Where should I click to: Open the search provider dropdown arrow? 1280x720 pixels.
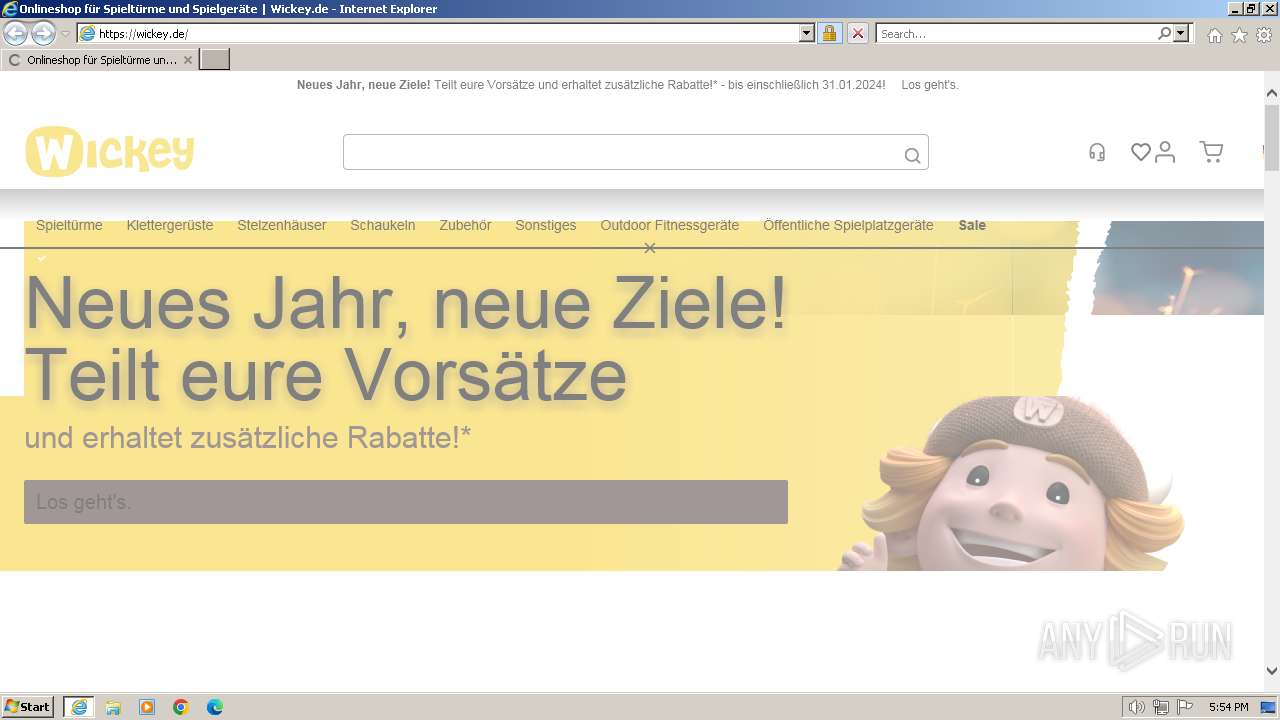click(x=1182, y=33)
